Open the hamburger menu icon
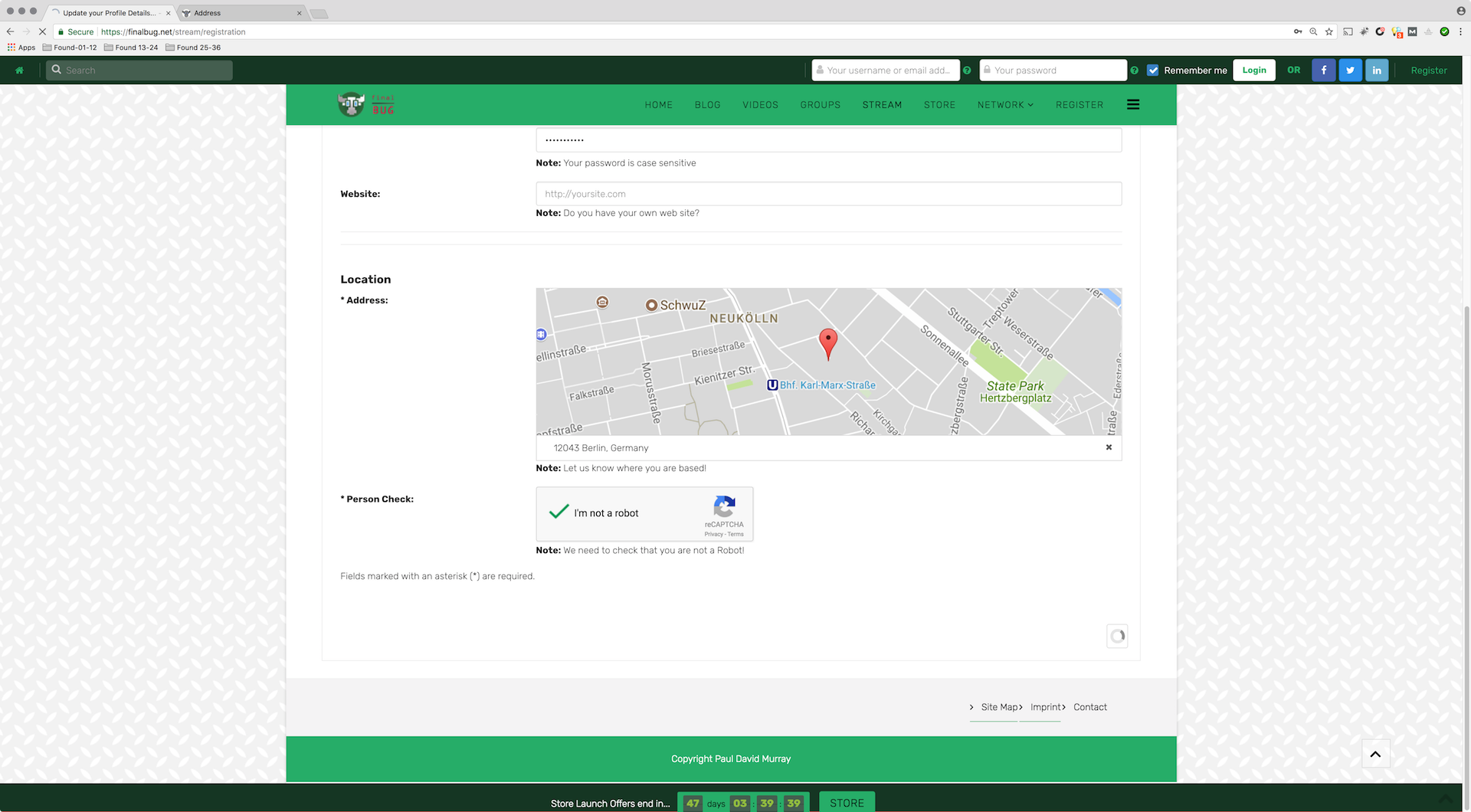Image resolution: width=1471 pixels, height=812 pixels. point(1133,105)
